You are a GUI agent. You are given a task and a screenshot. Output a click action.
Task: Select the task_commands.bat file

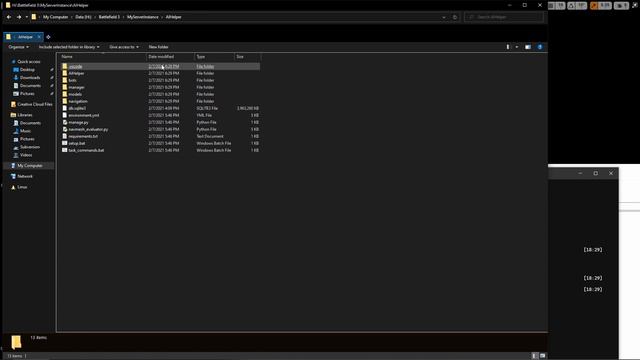click(86, 150)
